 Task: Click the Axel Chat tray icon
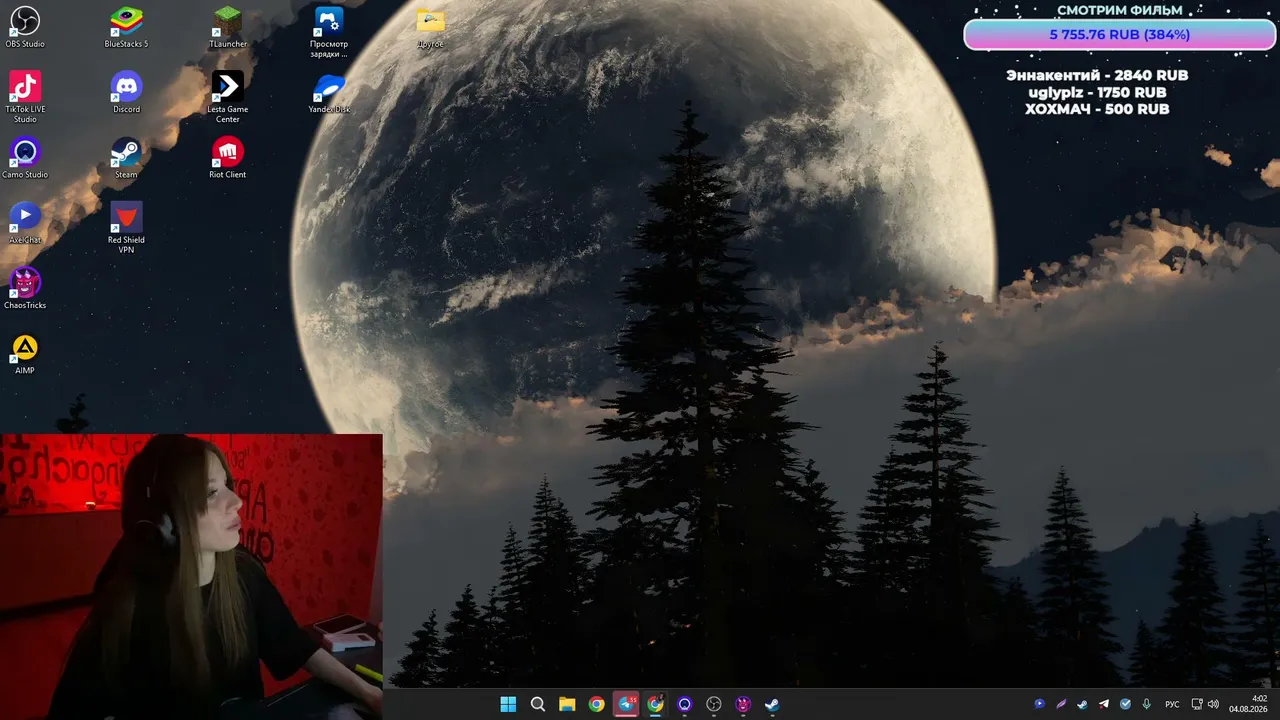1039,704
